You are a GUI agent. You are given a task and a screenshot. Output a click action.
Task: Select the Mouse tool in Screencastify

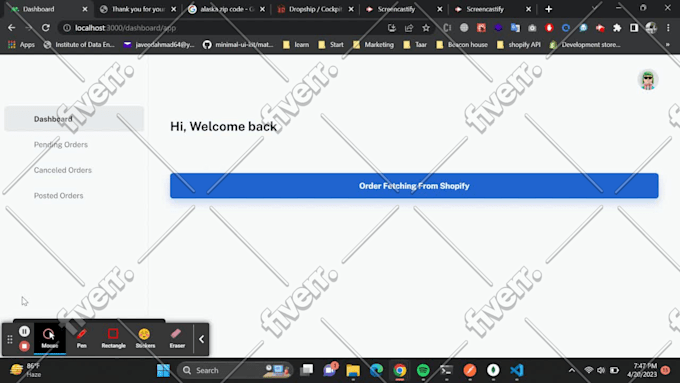pyautogui.click(x=49, y=338)
